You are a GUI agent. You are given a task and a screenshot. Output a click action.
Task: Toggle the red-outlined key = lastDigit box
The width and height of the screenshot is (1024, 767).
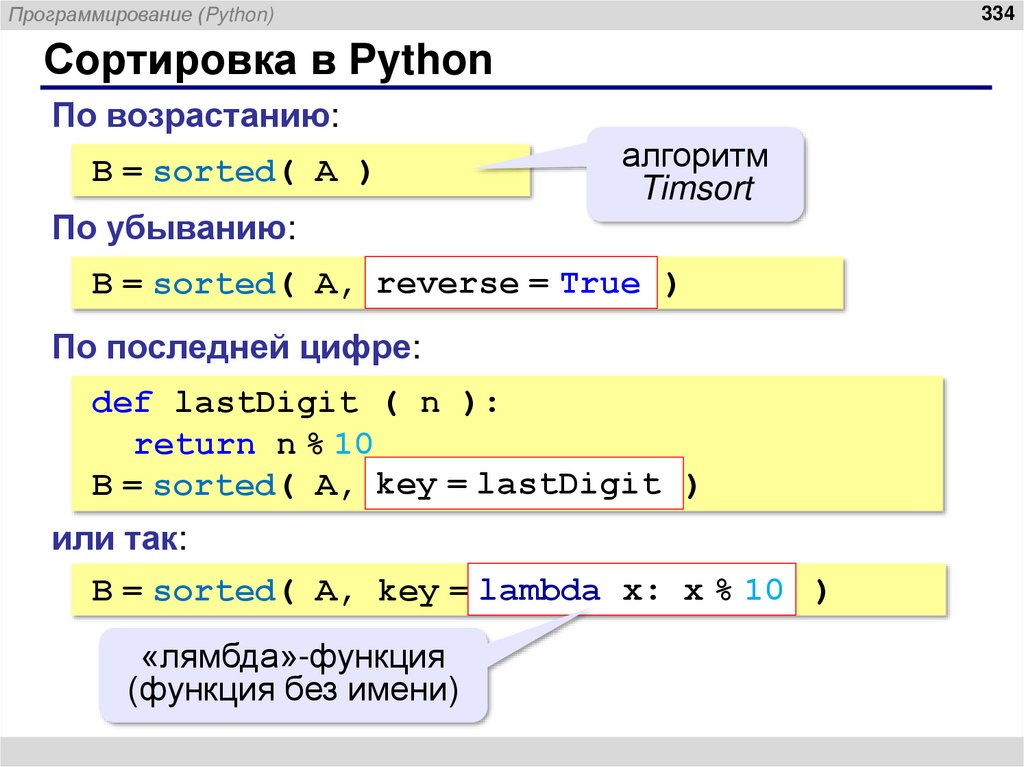click(x=525, y=484)
